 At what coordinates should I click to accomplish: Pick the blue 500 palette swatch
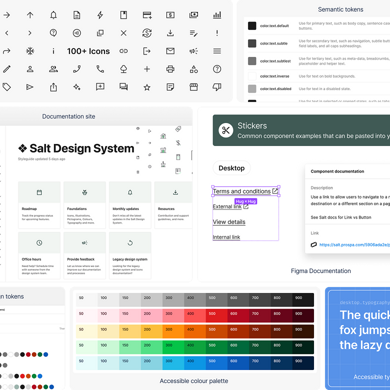pyautogui.click(x=217, y=363)
